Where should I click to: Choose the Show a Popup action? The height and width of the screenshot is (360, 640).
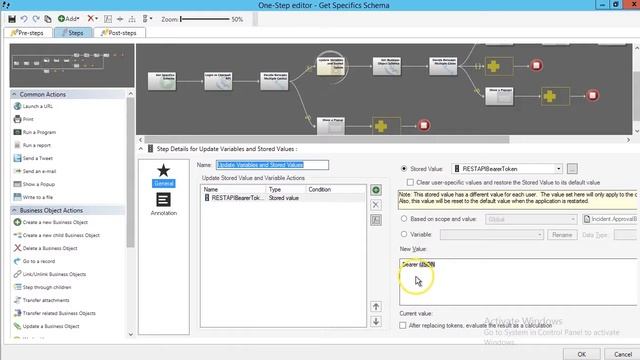click(34, 184)
